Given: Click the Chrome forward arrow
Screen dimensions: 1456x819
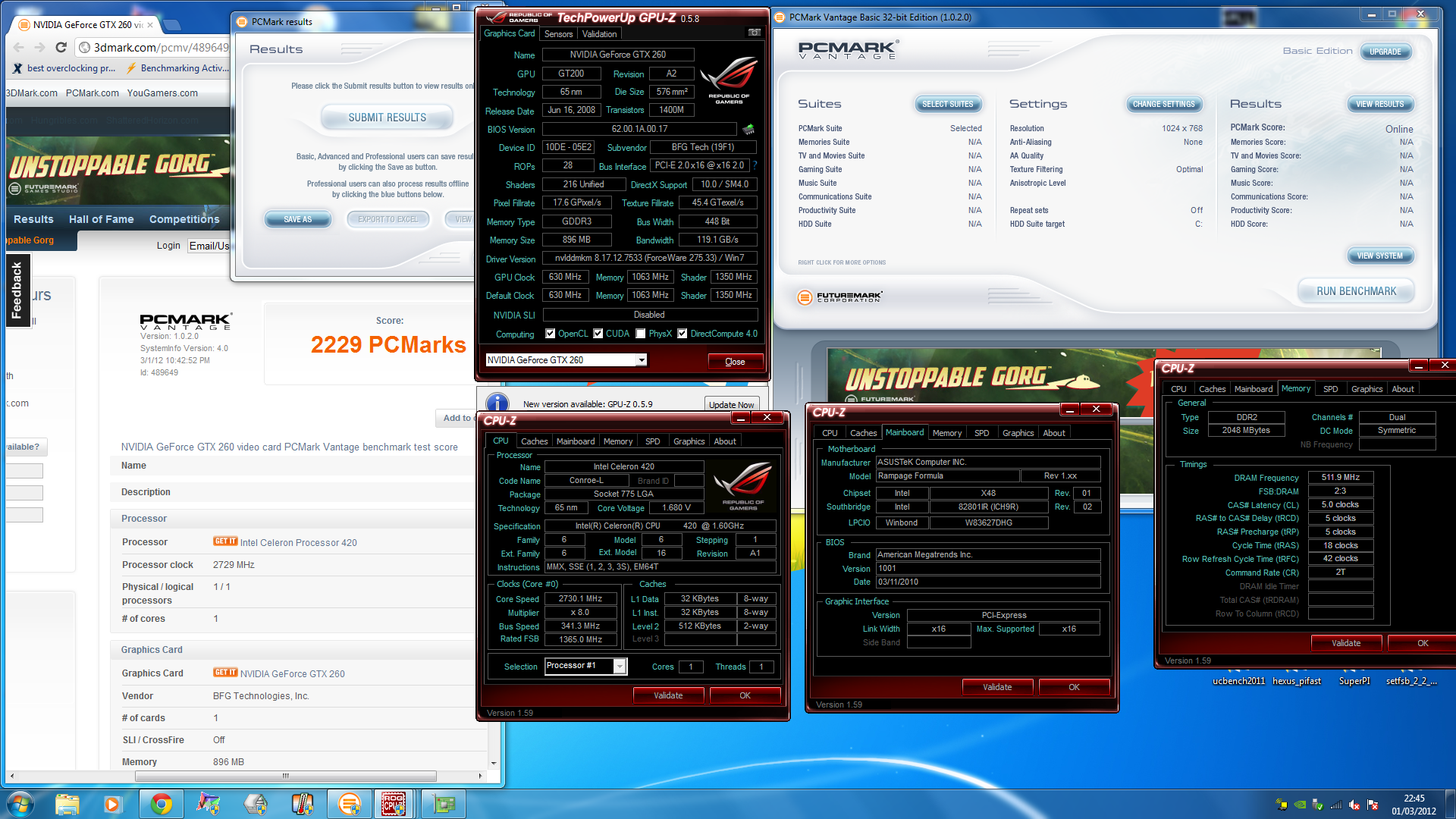Looking at the screenshot, I should [39, 47].
